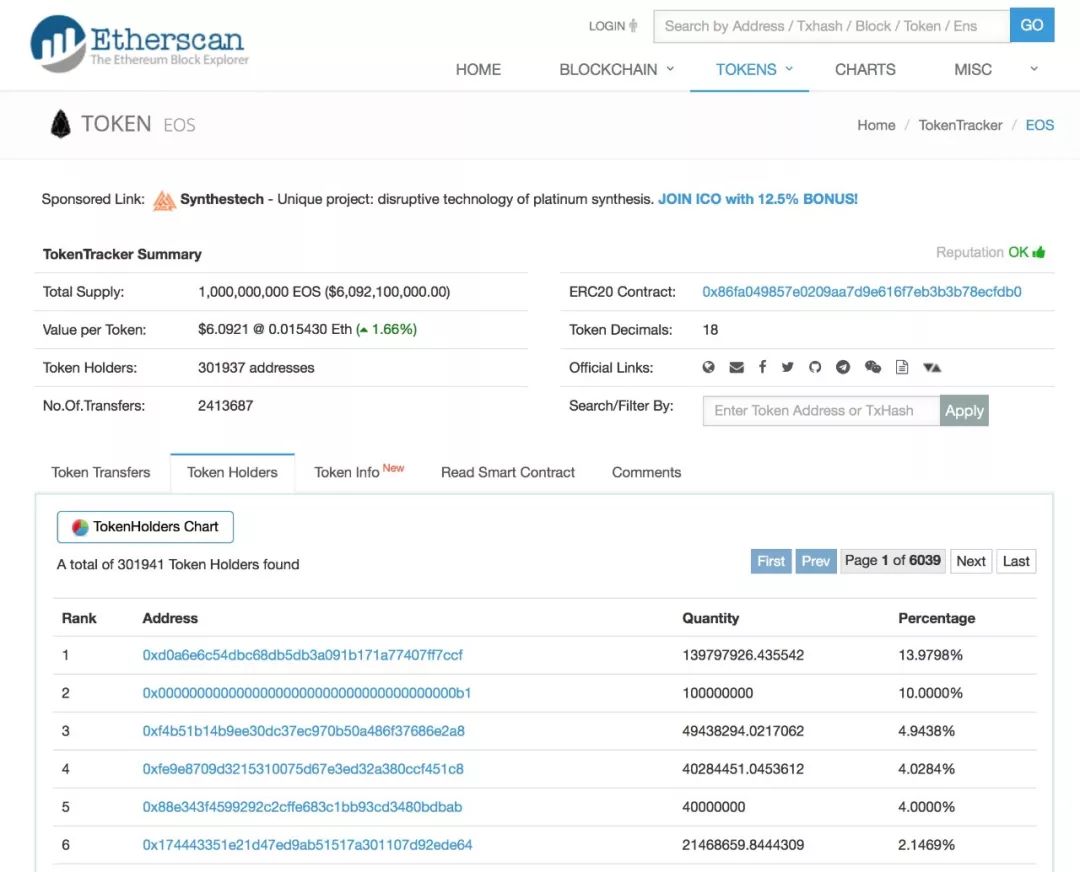Click the Percentage column header
Image resolution: width=1080 pixels, height=872 pixels.
(937, 619)
